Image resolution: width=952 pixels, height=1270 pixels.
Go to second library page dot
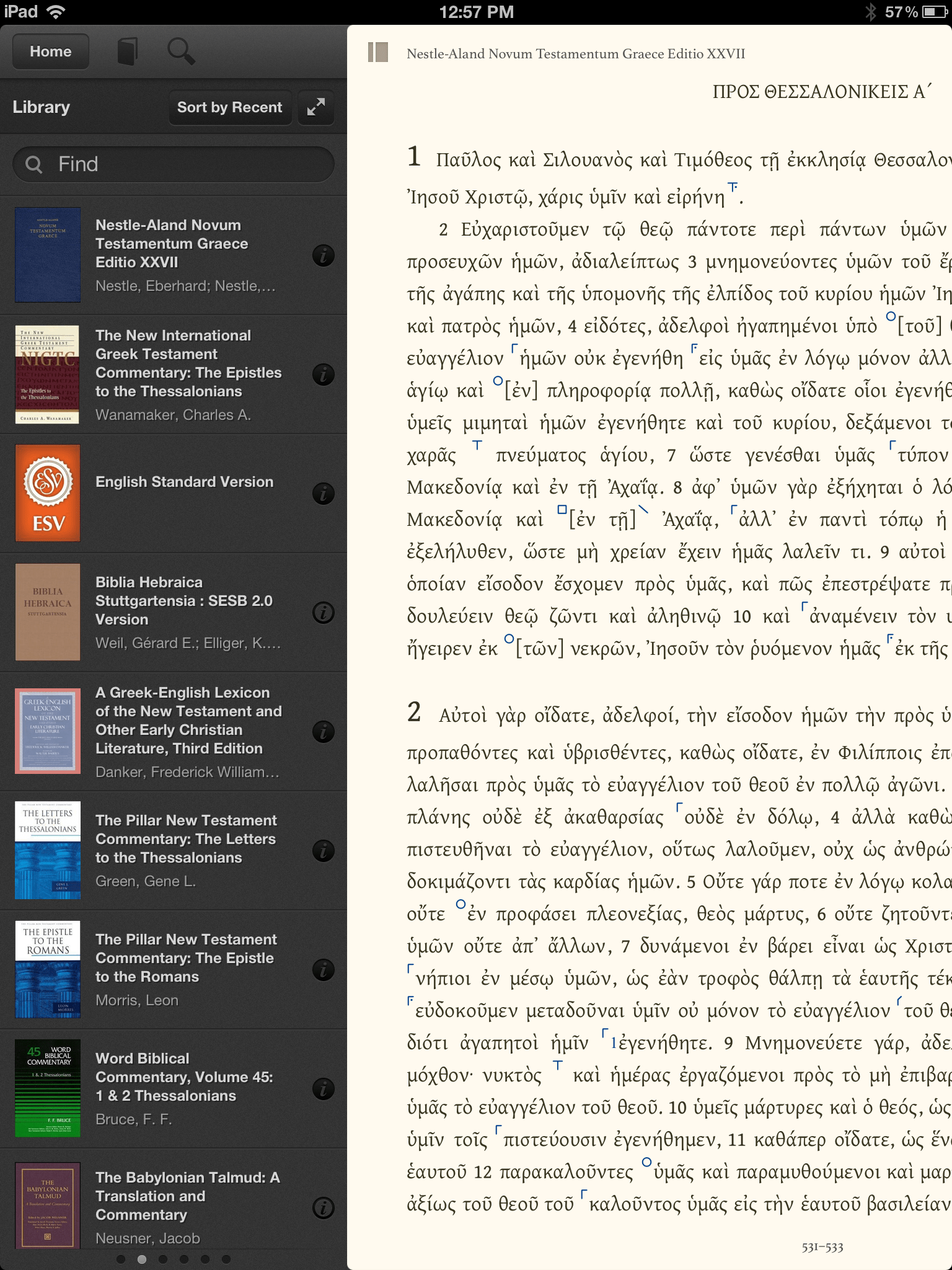coord(142,1259)
